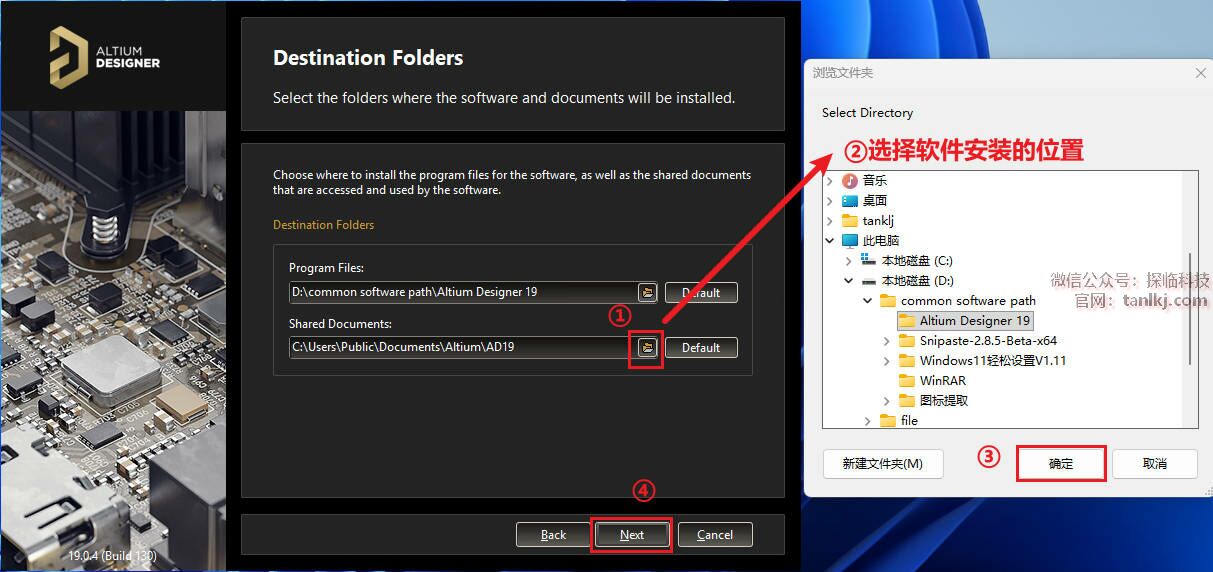This screenshot has height=572, width=1213.
Task: Expand the file folder node
Action: pyautogui.click(x=868, y=421)
